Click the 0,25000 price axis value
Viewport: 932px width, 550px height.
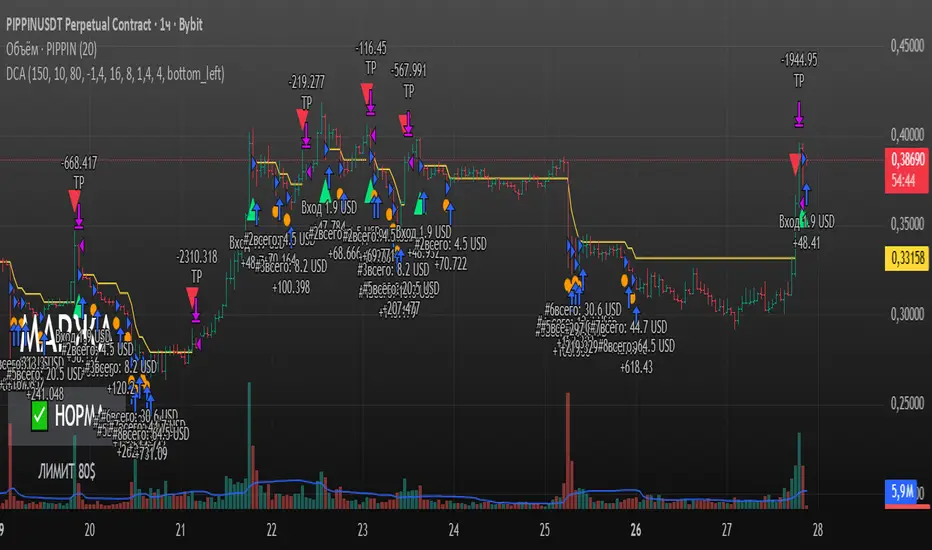(x=908, y=403)
